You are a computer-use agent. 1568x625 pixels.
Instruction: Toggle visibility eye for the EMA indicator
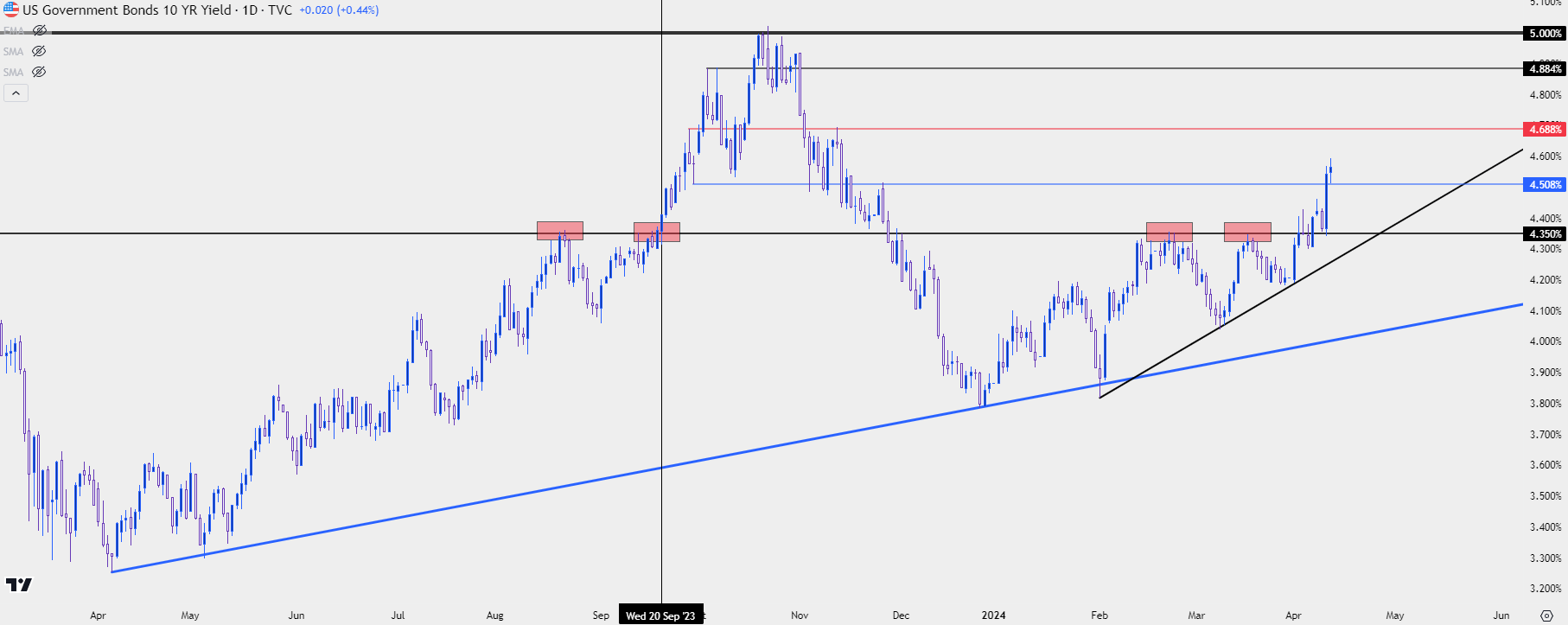pos(39,30)
